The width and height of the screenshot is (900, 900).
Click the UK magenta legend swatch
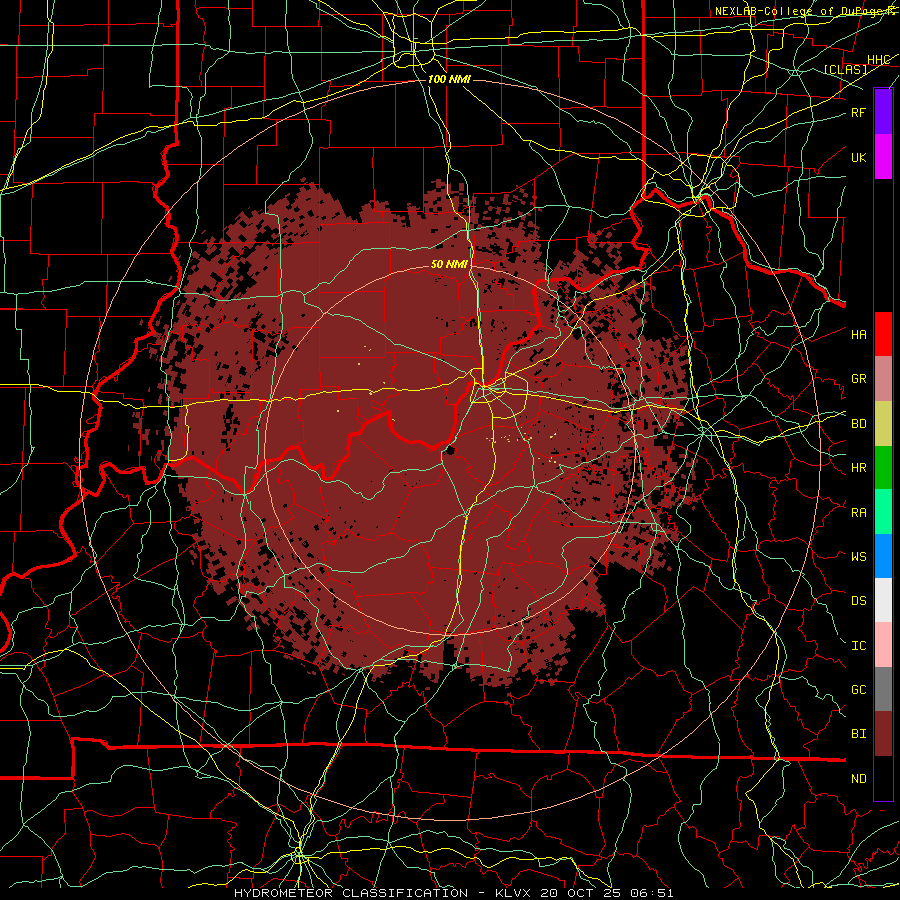click(883, 157)
